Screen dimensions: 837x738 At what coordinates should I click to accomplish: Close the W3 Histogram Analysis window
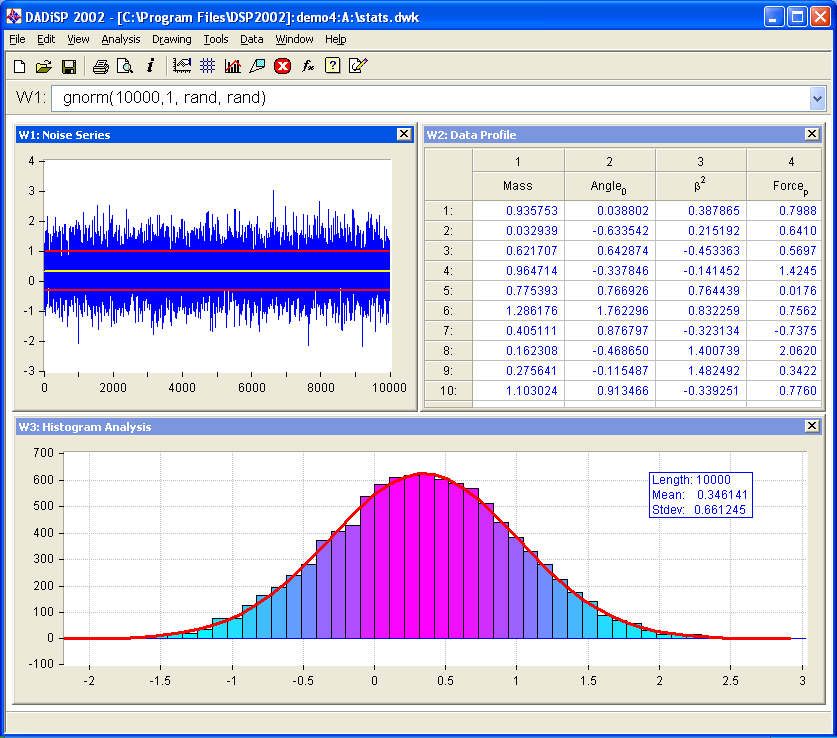812,426
